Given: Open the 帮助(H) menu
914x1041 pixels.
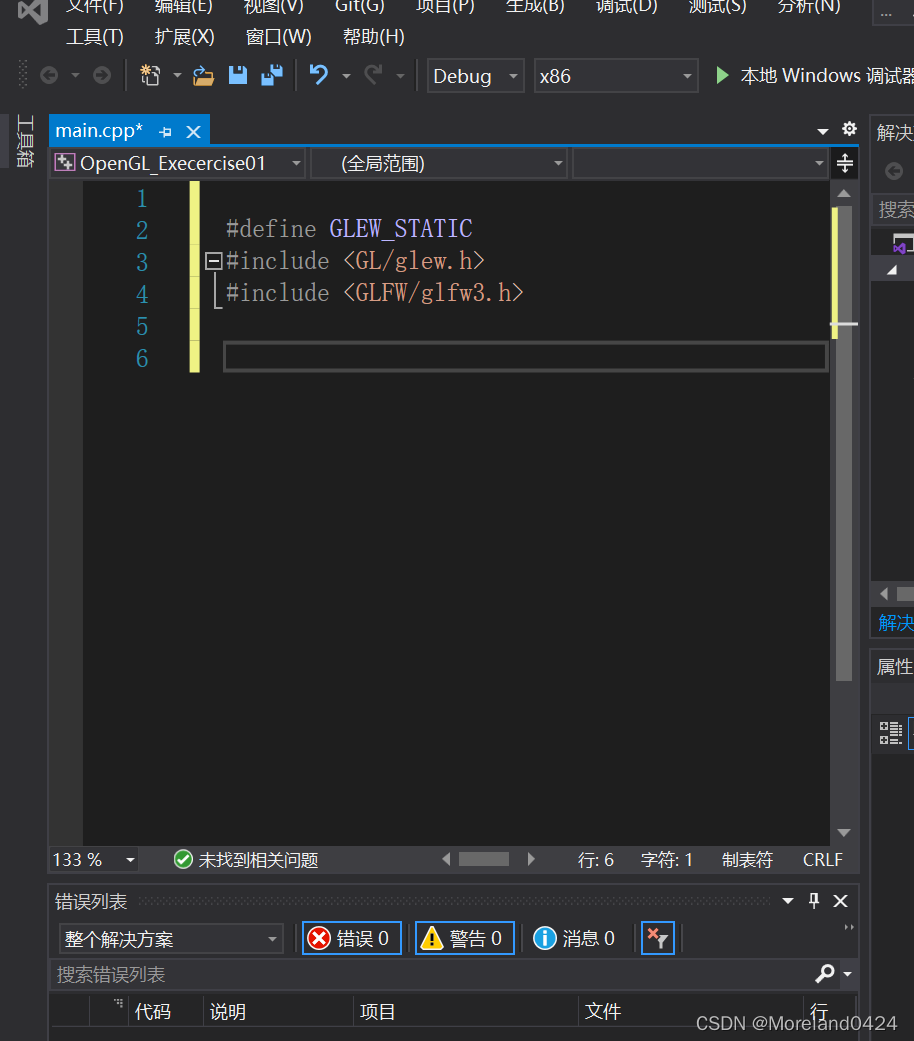Looking at the screenshot, I should pyautogui.click(x=374, y=37).
